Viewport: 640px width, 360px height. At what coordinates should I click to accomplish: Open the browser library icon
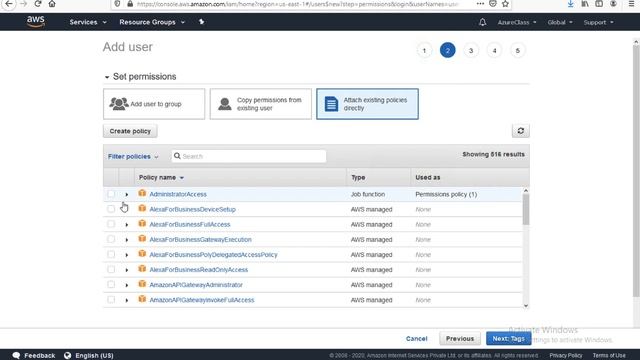[x=585, y=4]
